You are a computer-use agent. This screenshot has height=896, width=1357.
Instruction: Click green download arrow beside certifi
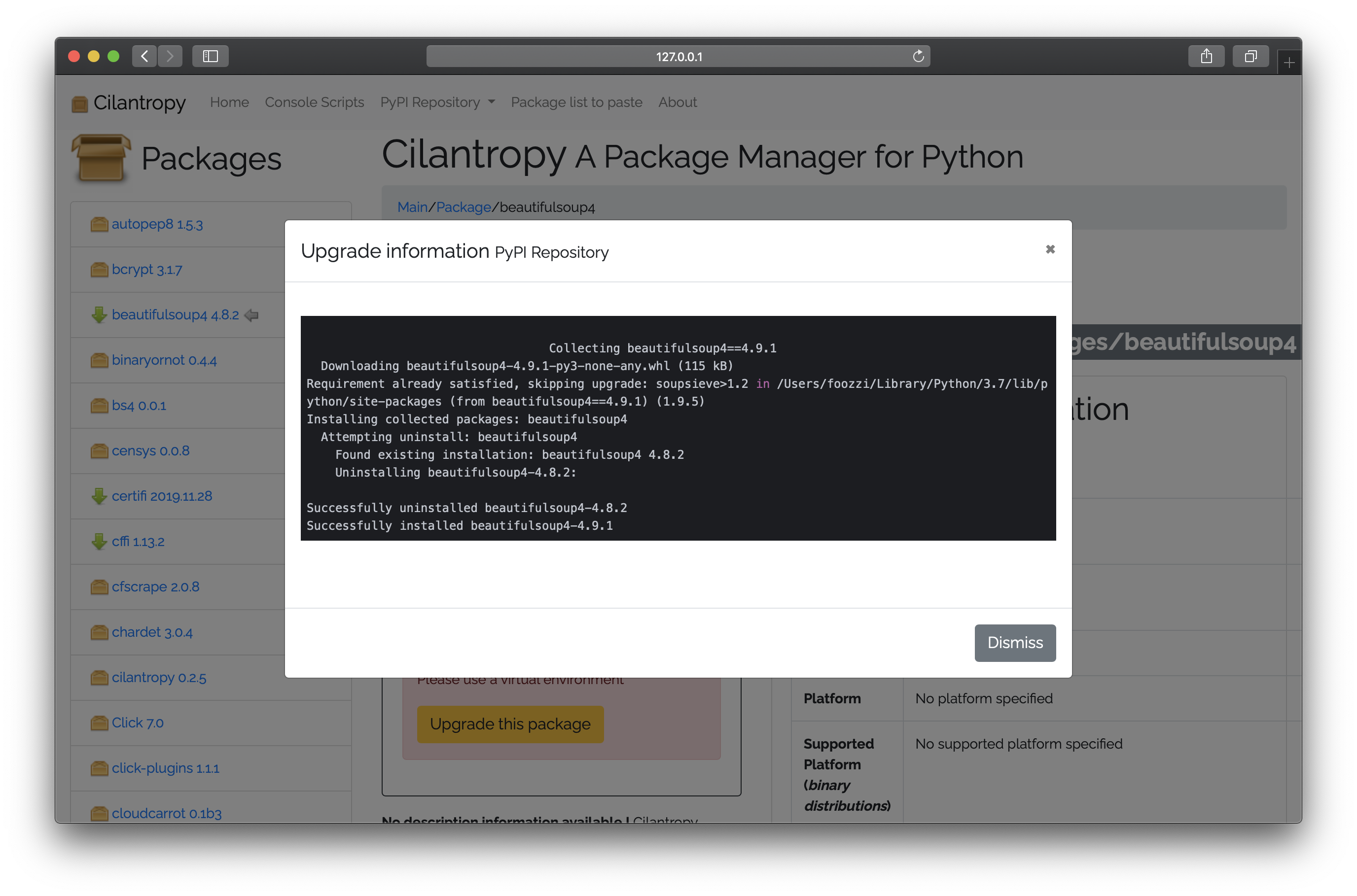[99, 496]
